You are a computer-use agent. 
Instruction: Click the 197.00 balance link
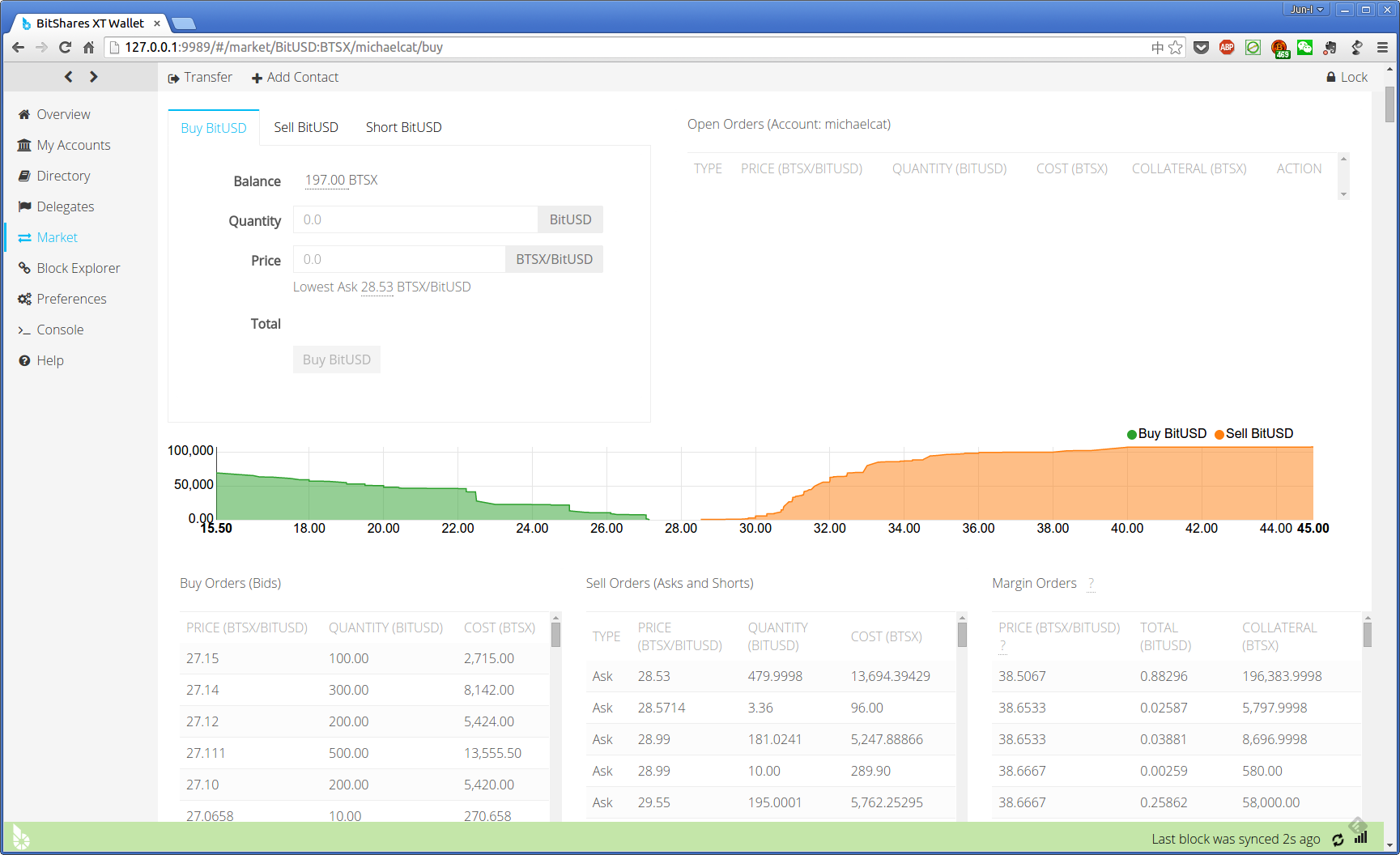(326, 180)
